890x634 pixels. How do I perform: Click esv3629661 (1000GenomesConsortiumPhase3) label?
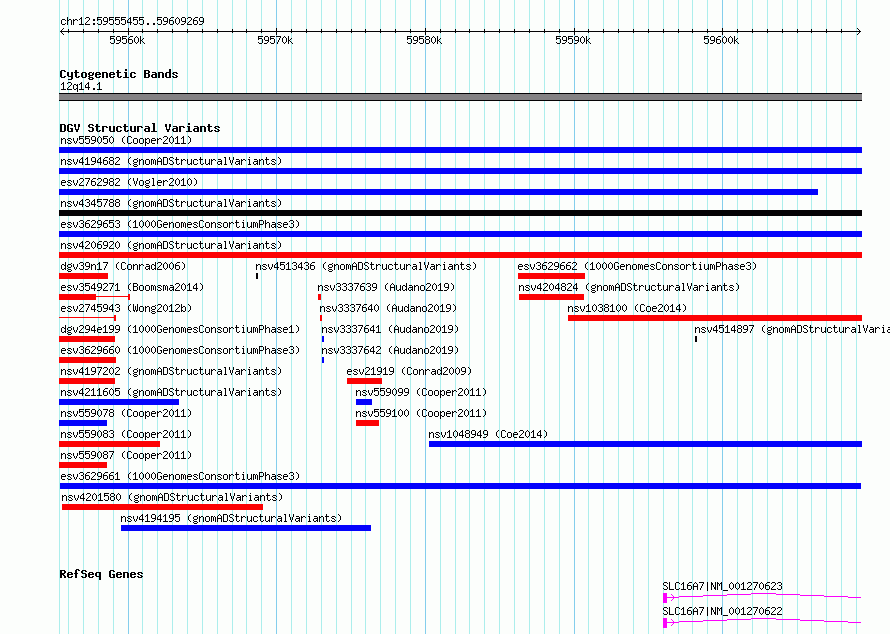tap(180, 476)
